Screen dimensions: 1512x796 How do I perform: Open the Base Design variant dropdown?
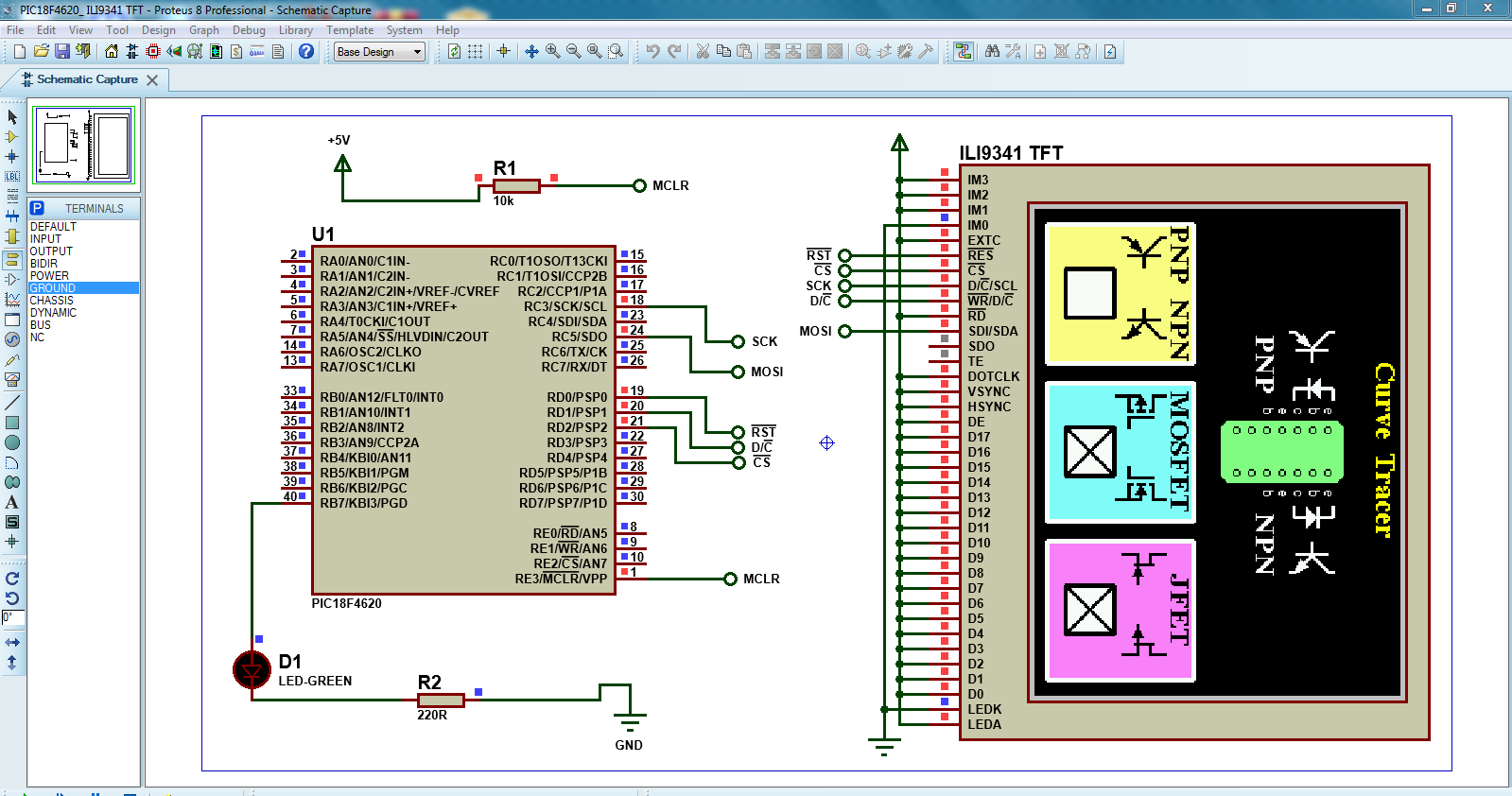pos(380,52)
